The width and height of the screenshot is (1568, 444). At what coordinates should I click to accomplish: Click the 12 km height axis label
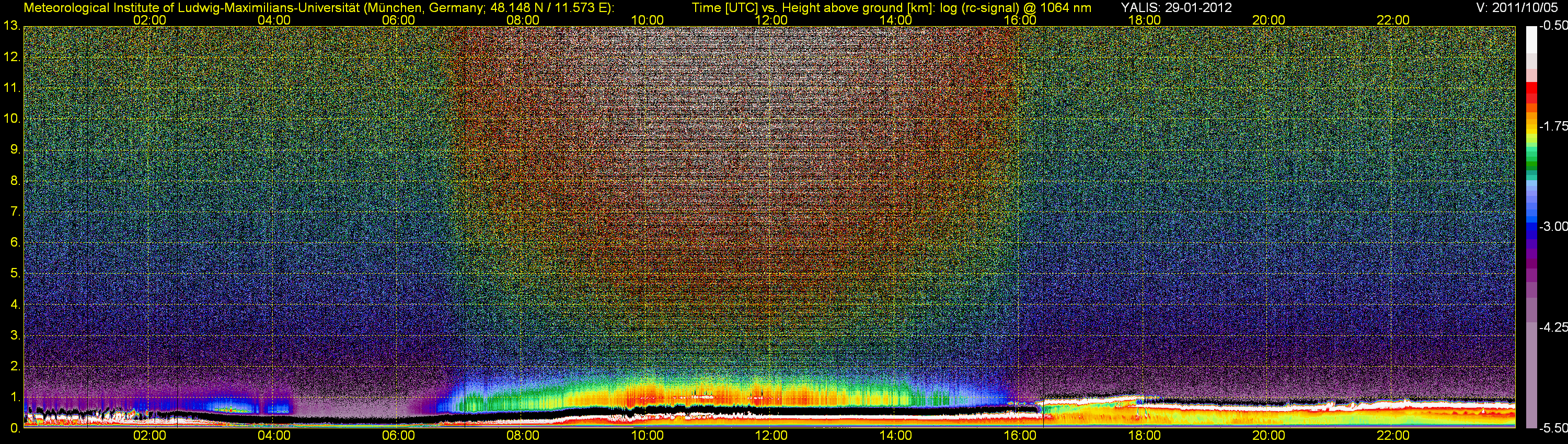tap(11, 57)
